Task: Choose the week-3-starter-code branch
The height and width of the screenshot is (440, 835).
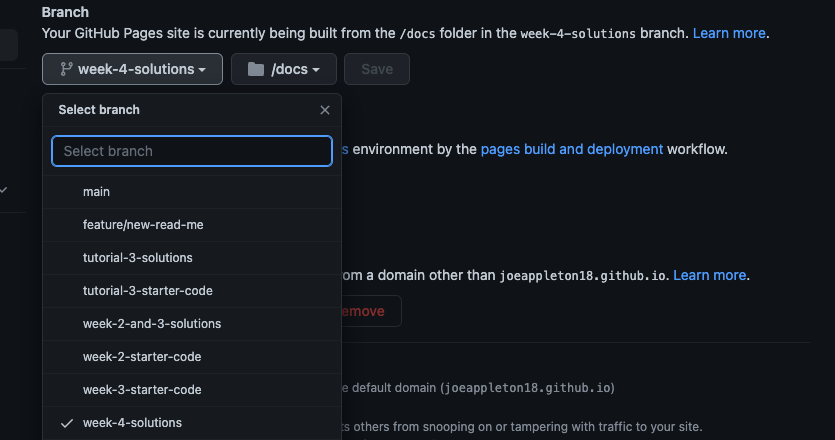Action: click(192, 390)
